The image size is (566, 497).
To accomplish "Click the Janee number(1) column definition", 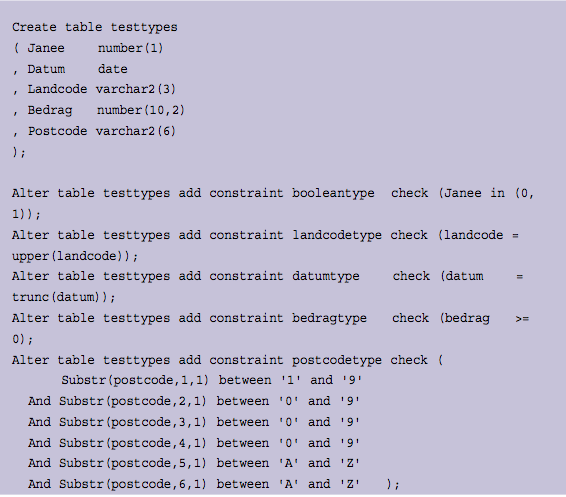I will [x=88, y=48].
